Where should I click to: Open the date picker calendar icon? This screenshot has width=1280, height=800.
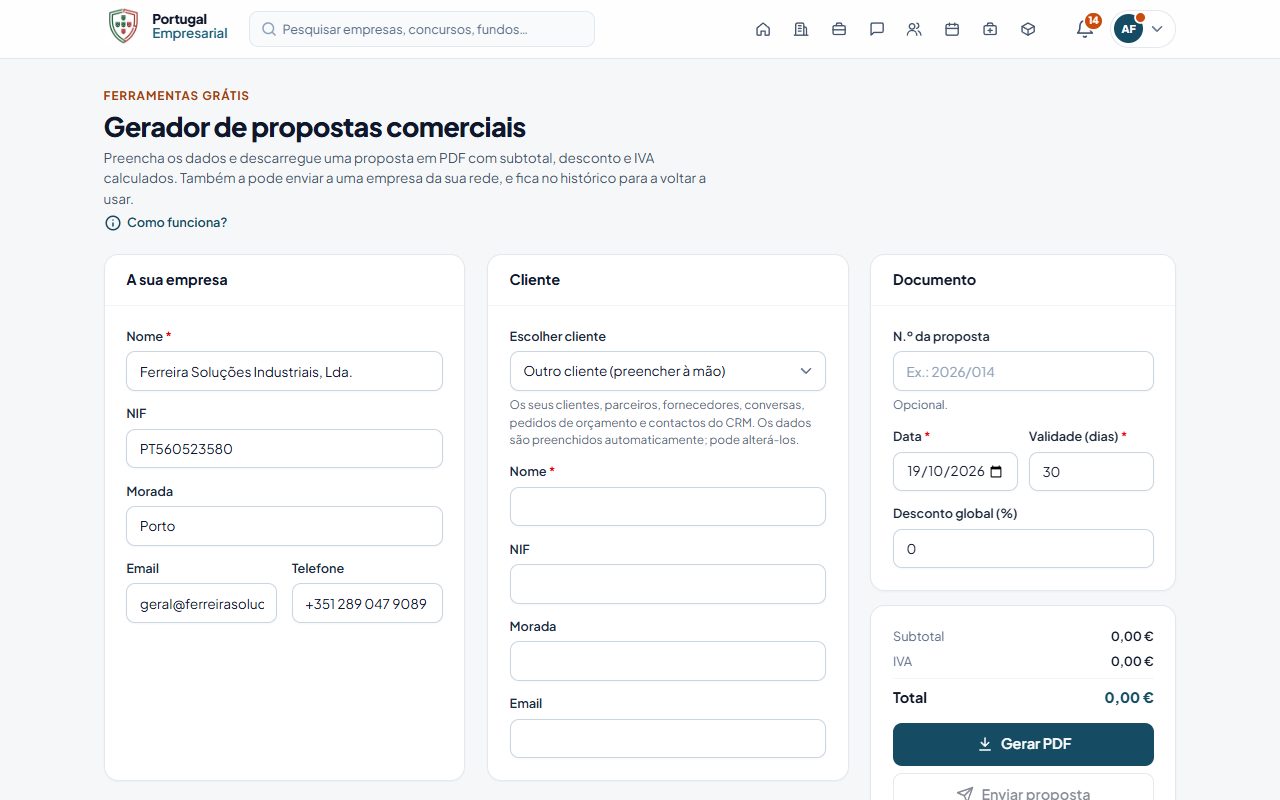(996, 472)
